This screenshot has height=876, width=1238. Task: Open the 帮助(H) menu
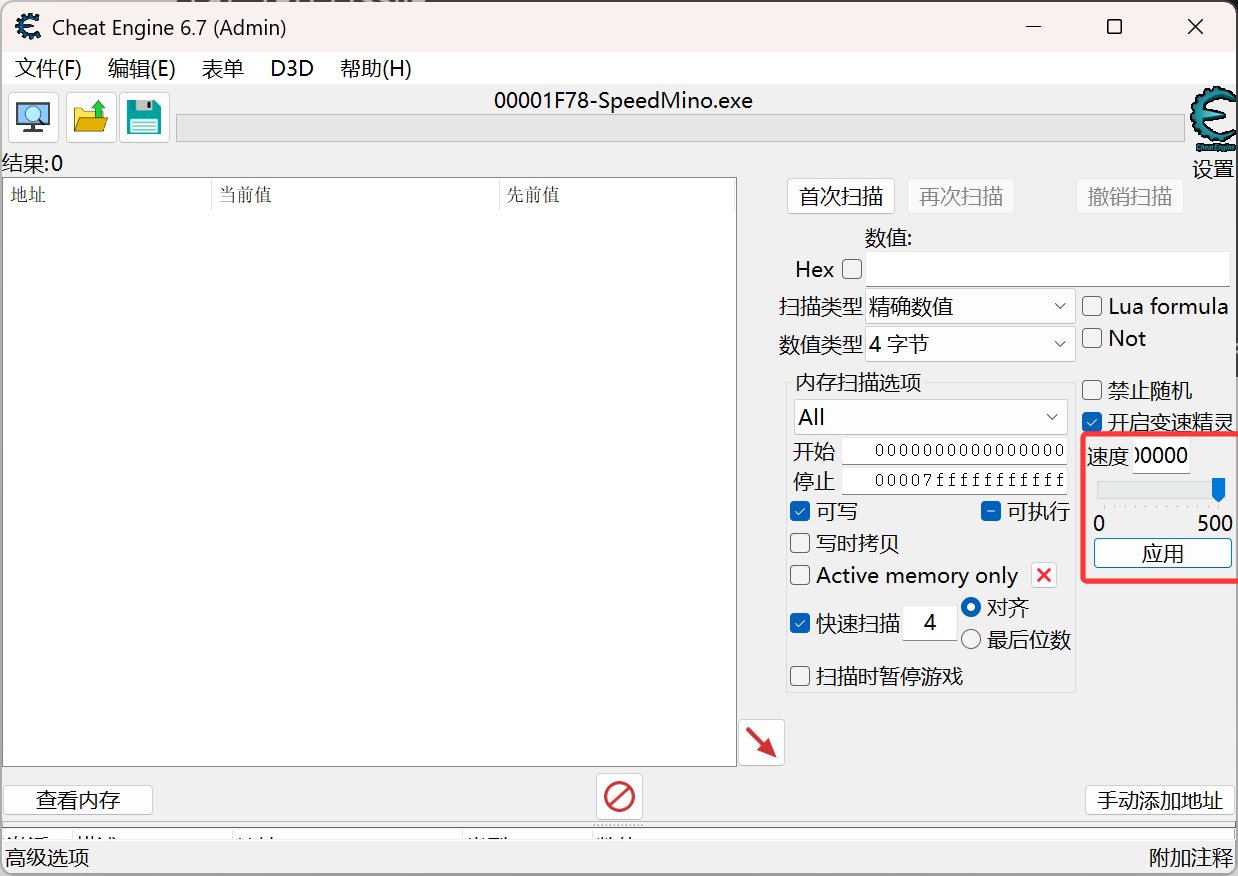click(376, 68)
